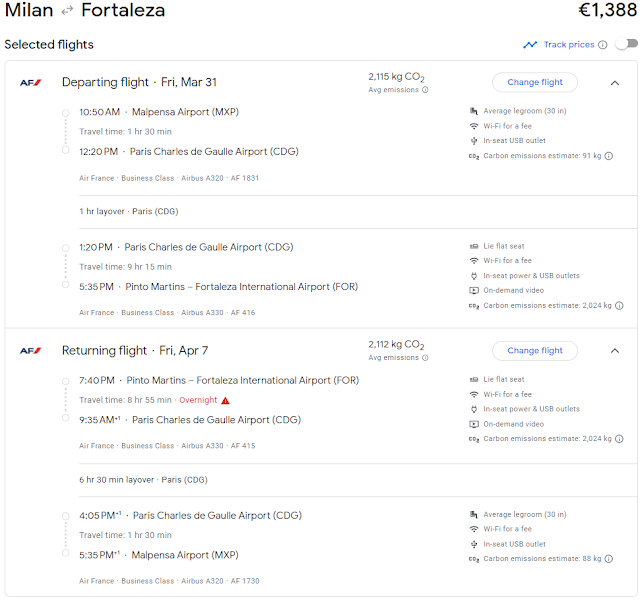Image resolution: width=640 pixels, height=600 pixels.
Task: Click the Wi-Fi icon for flight AF 1730
Action: [x=473, y=529]
